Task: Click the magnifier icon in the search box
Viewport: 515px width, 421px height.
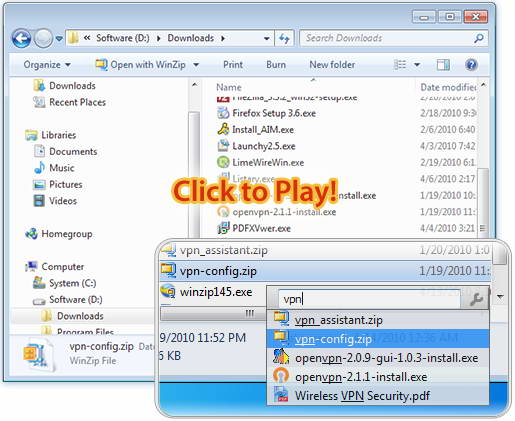Action: pos(479,38)
